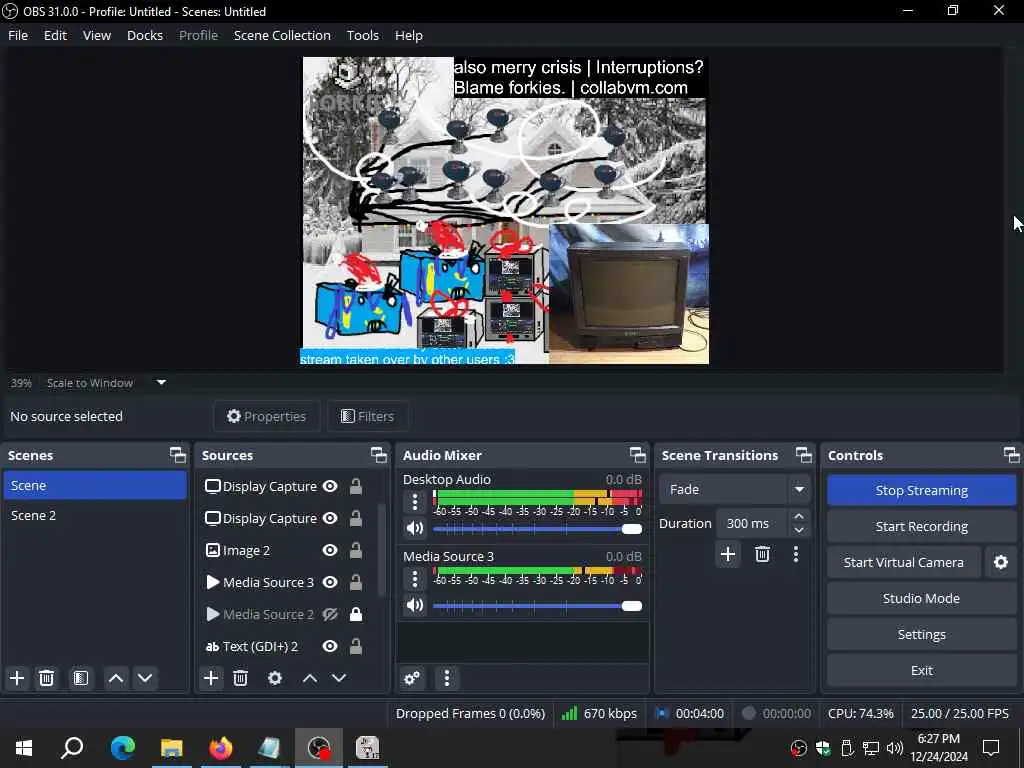
Task: Open the Scene Collection menu
Action: [282, 35]
